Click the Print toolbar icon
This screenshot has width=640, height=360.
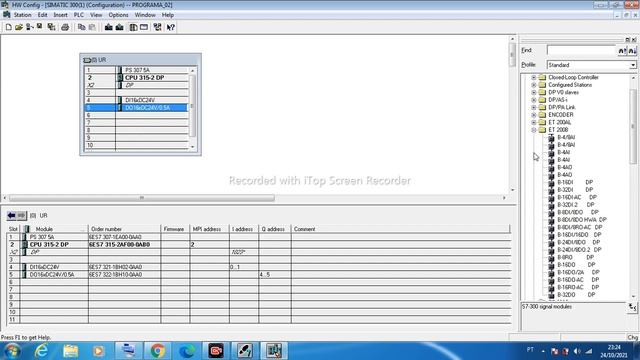pyautogui.click(x=65, y=27)
